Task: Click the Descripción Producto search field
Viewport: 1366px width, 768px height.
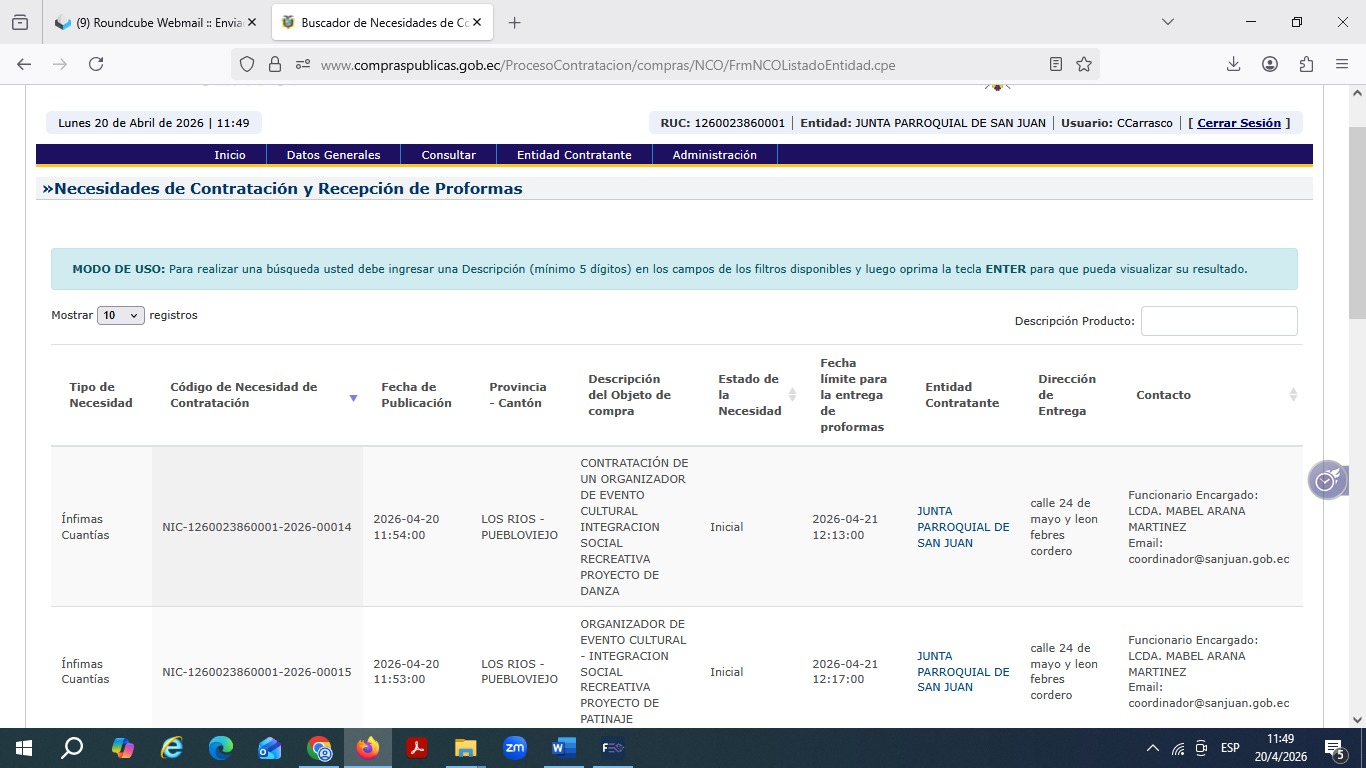Action: [x=1218, y=321]
